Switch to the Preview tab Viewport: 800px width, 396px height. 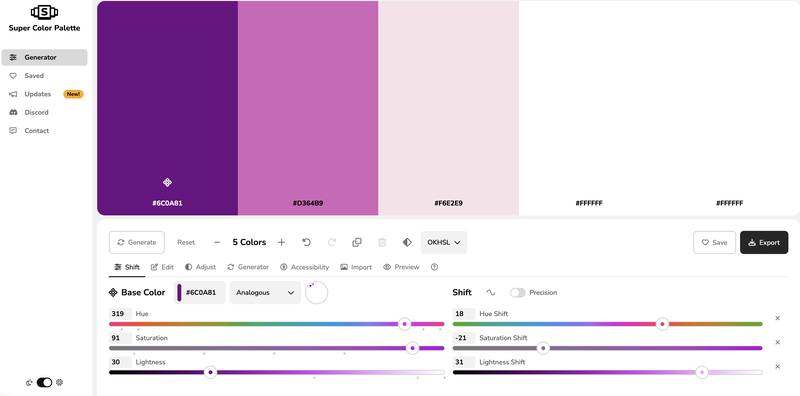tap(401, 267)
